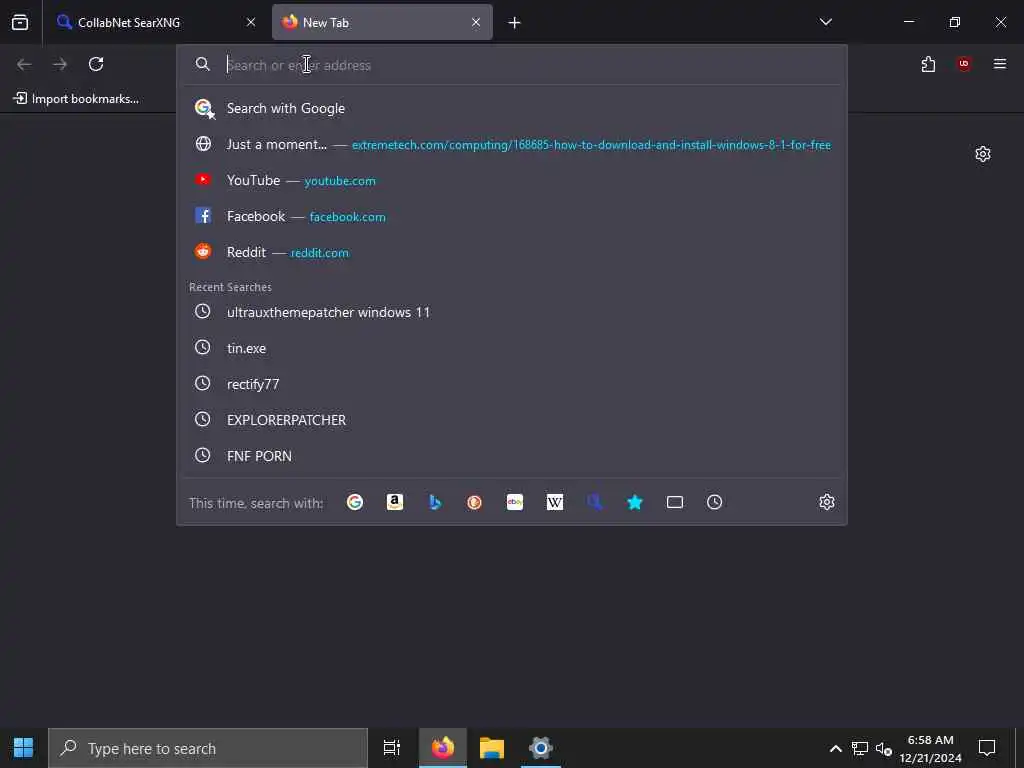The width and height of the screenshot is (1024, 768).
Task: Open Firefox View tab icon
Action: tap(20, 22)
